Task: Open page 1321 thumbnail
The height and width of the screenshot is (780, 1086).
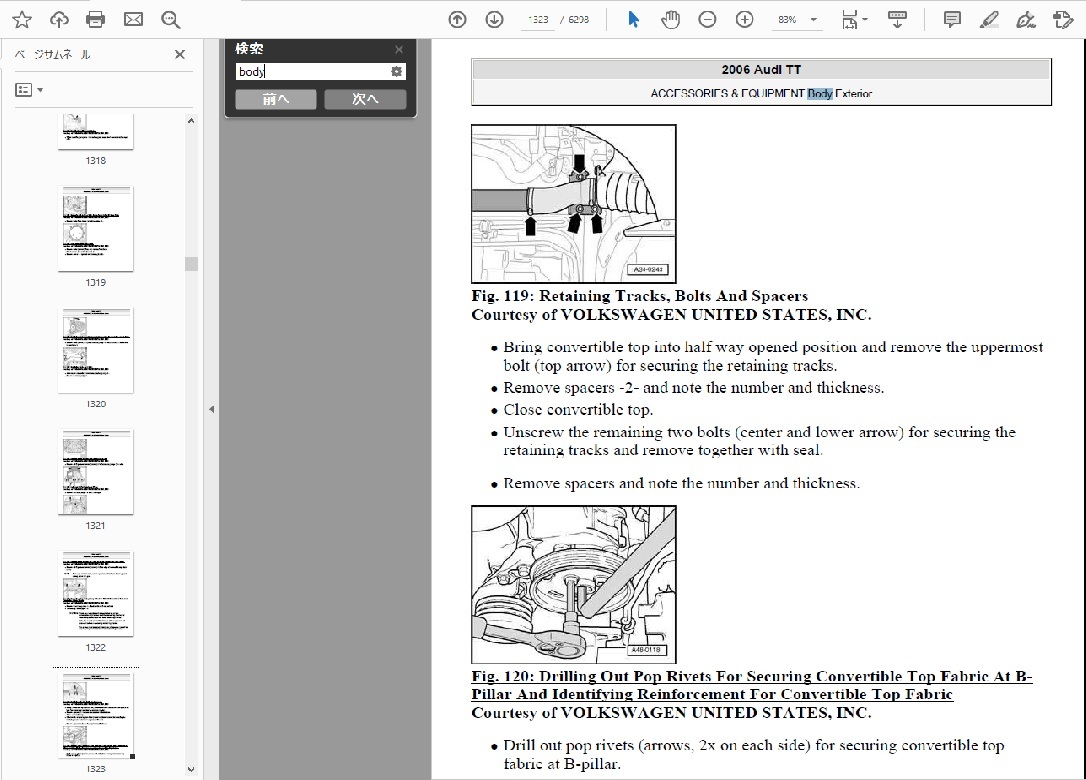Action: [96, 472]
